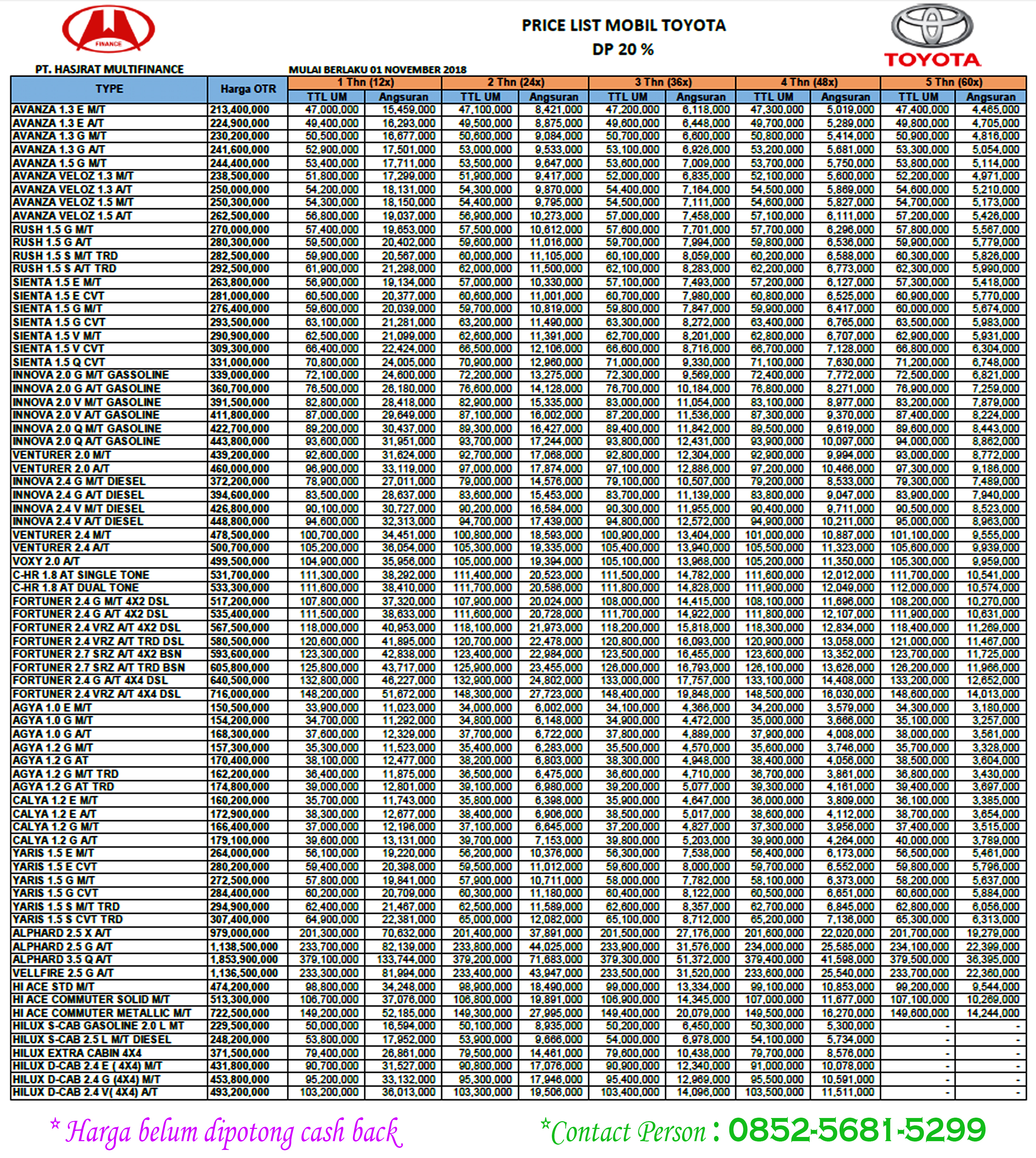
Task: Select the AGYA 1.2 G AT TRD row
Action: pos(518,787)
